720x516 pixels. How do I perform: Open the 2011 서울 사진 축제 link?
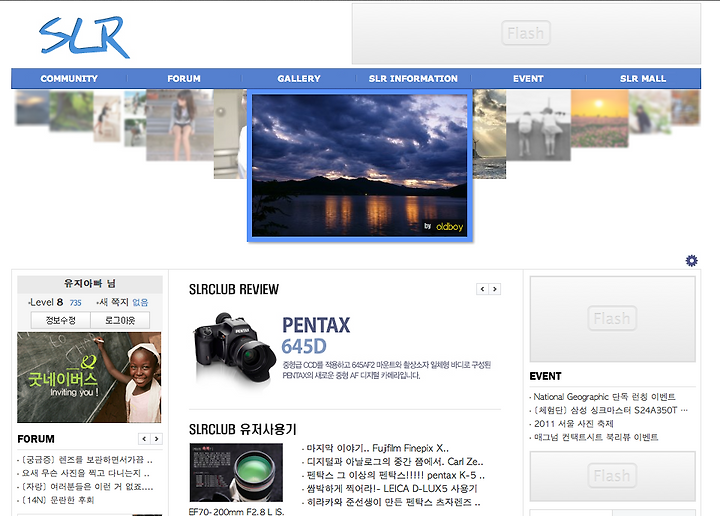pyautogui.click(x=574, y=423)
